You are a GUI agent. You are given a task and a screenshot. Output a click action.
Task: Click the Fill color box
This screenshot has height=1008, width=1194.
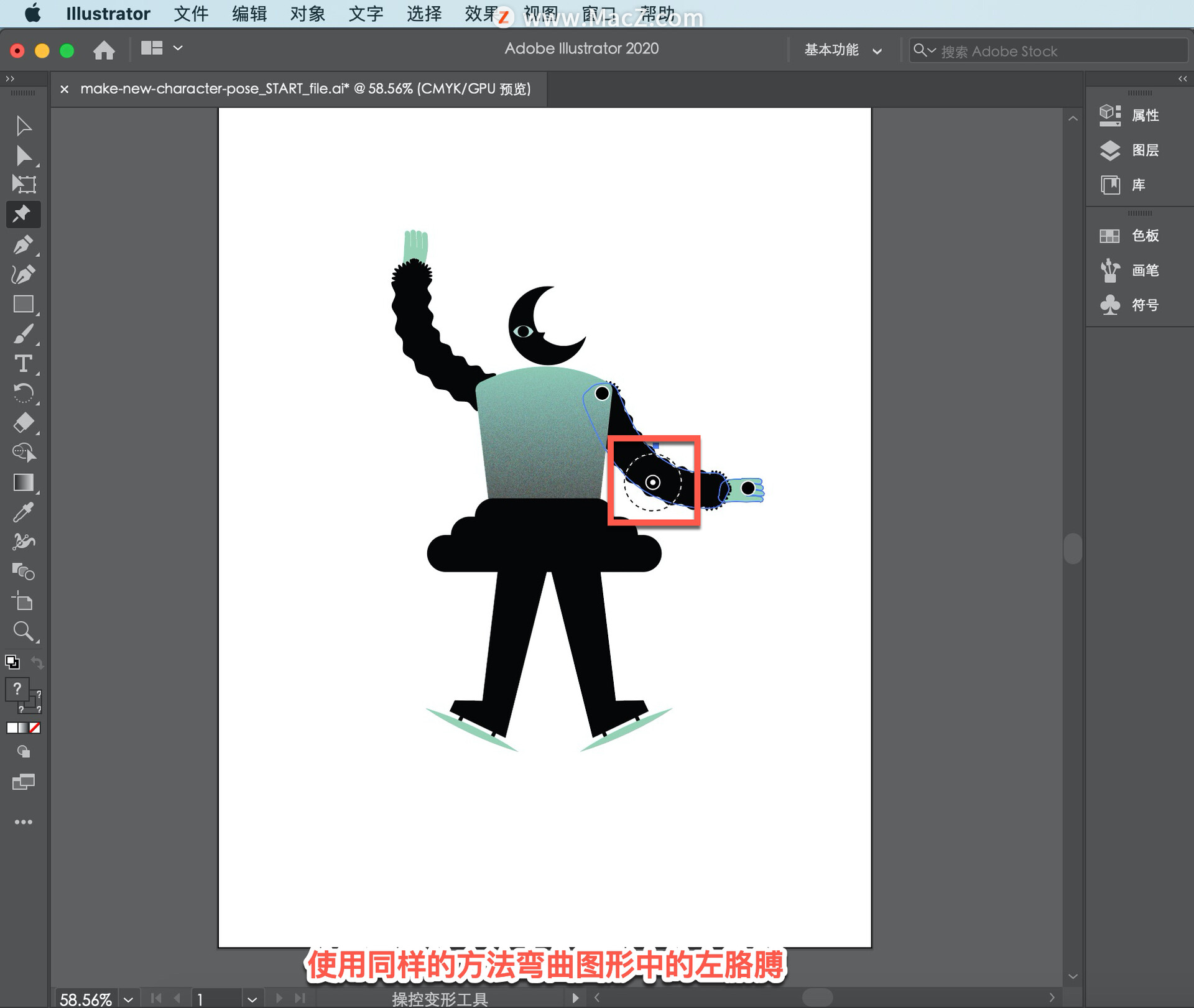click(x=17, y=690)
